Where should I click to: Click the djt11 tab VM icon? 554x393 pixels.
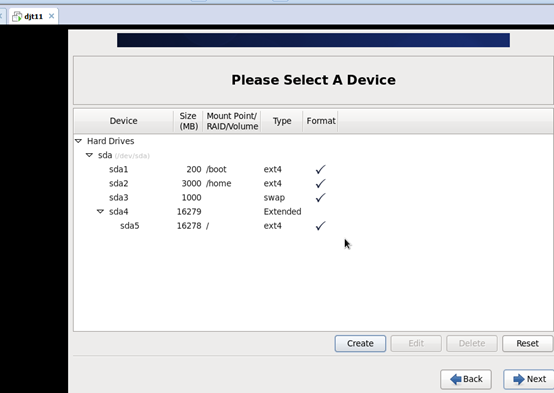click(17, 16)
